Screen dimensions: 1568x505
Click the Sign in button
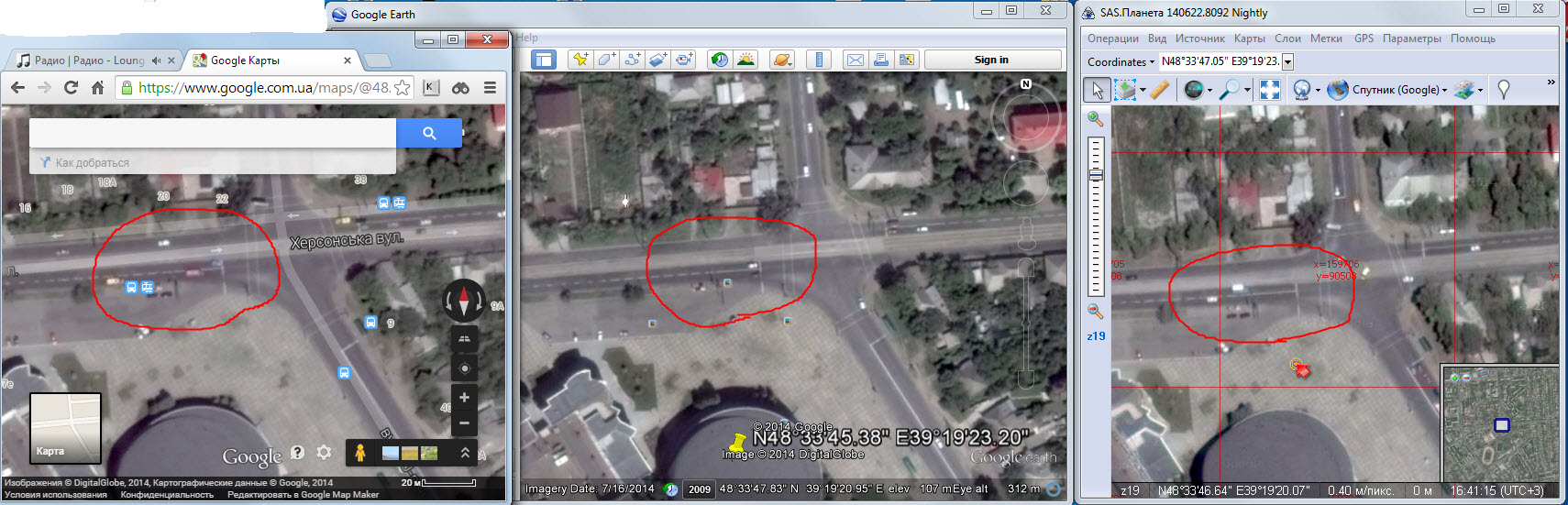(991, 60)
